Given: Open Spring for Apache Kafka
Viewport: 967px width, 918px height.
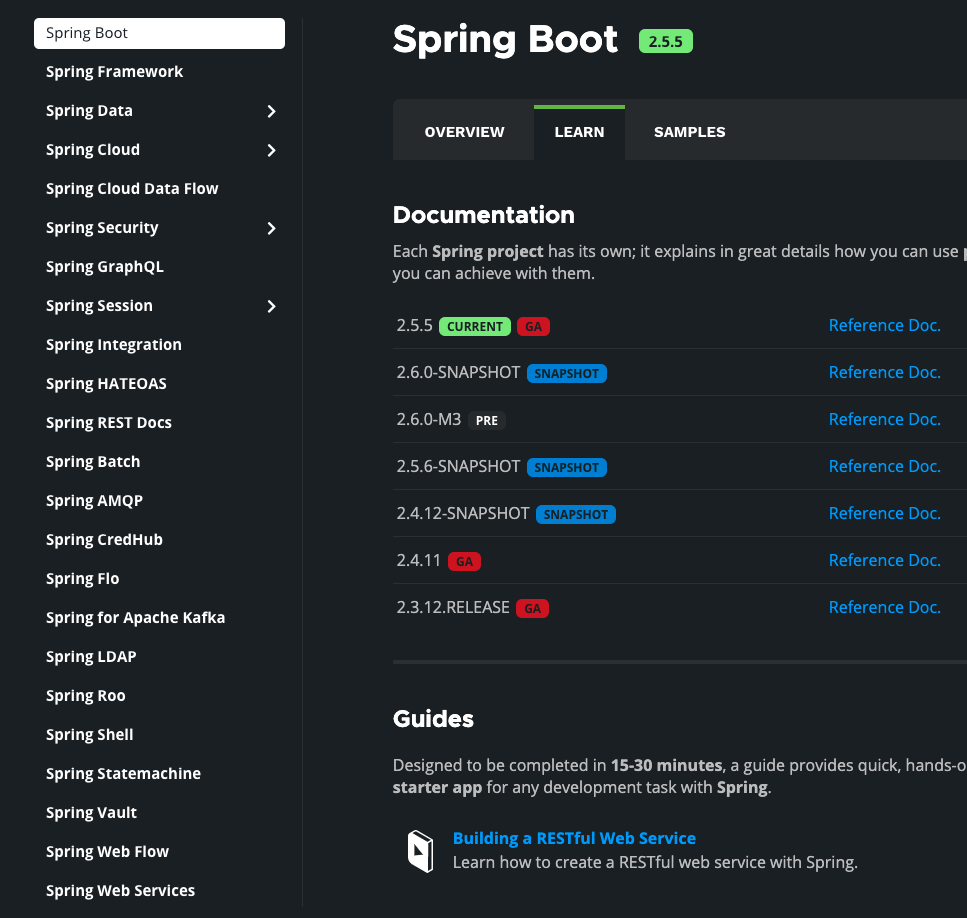Looking at the screenshot, I should coord(135,618).
